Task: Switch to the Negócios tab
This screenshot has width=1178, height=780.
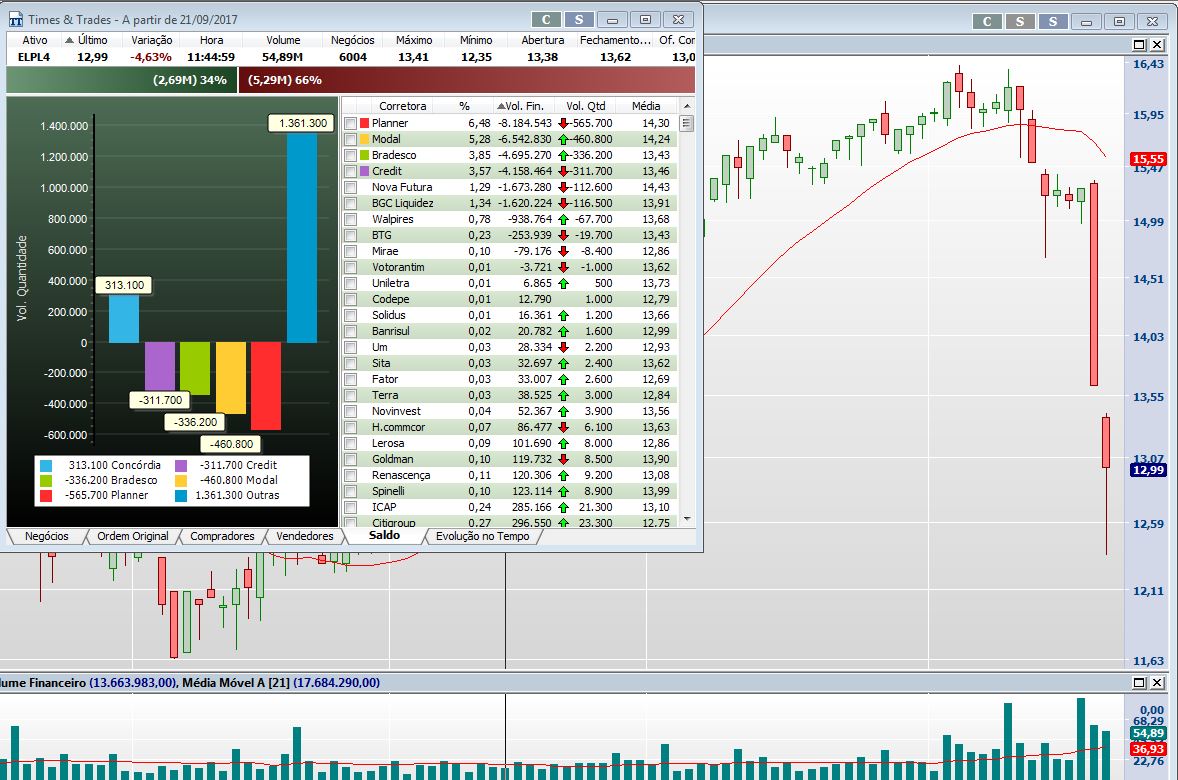Action: click(46, 536)
